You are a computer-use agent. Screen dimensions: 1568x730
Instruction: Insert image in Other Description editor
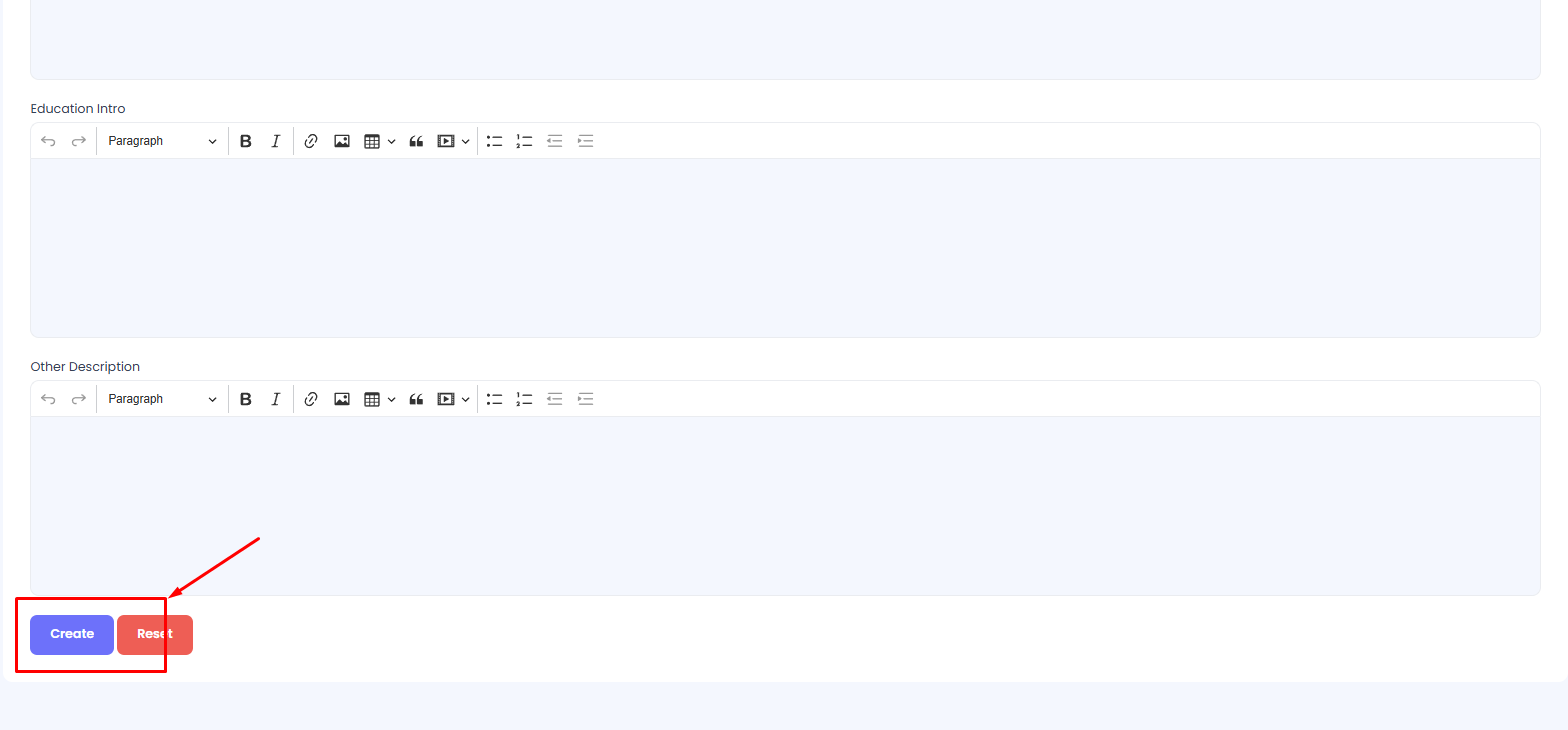click(x=342, y=399)
